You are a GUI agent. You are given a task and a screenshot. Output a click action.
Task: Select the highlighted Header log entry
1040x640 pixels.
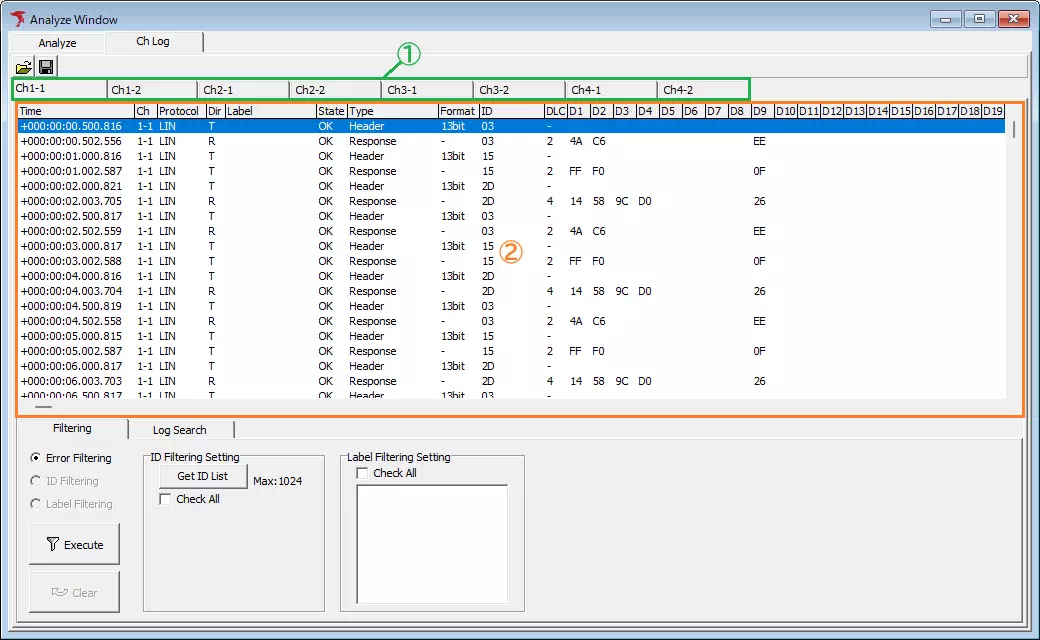pyautogui.click(x=300, y=126)
